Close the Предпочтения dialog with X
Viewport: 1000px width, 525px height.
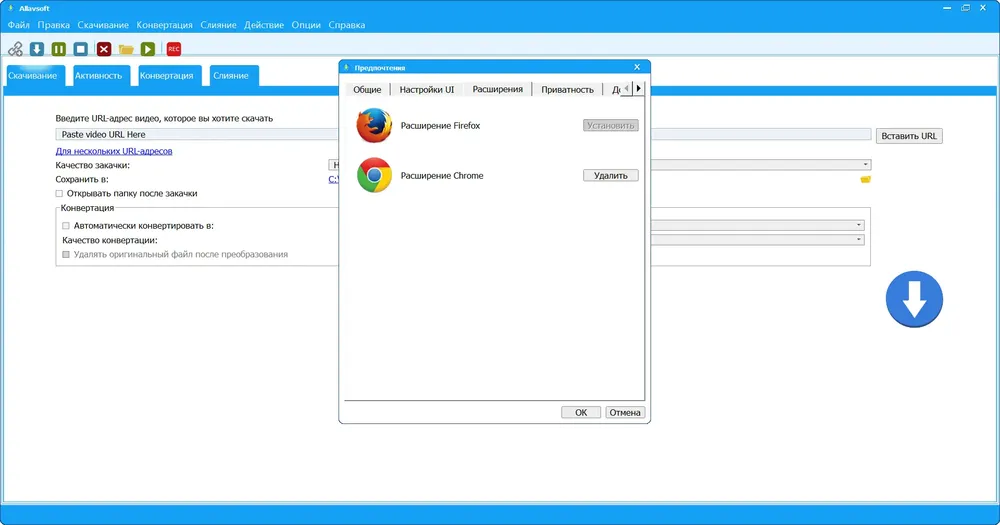point(636,67)
